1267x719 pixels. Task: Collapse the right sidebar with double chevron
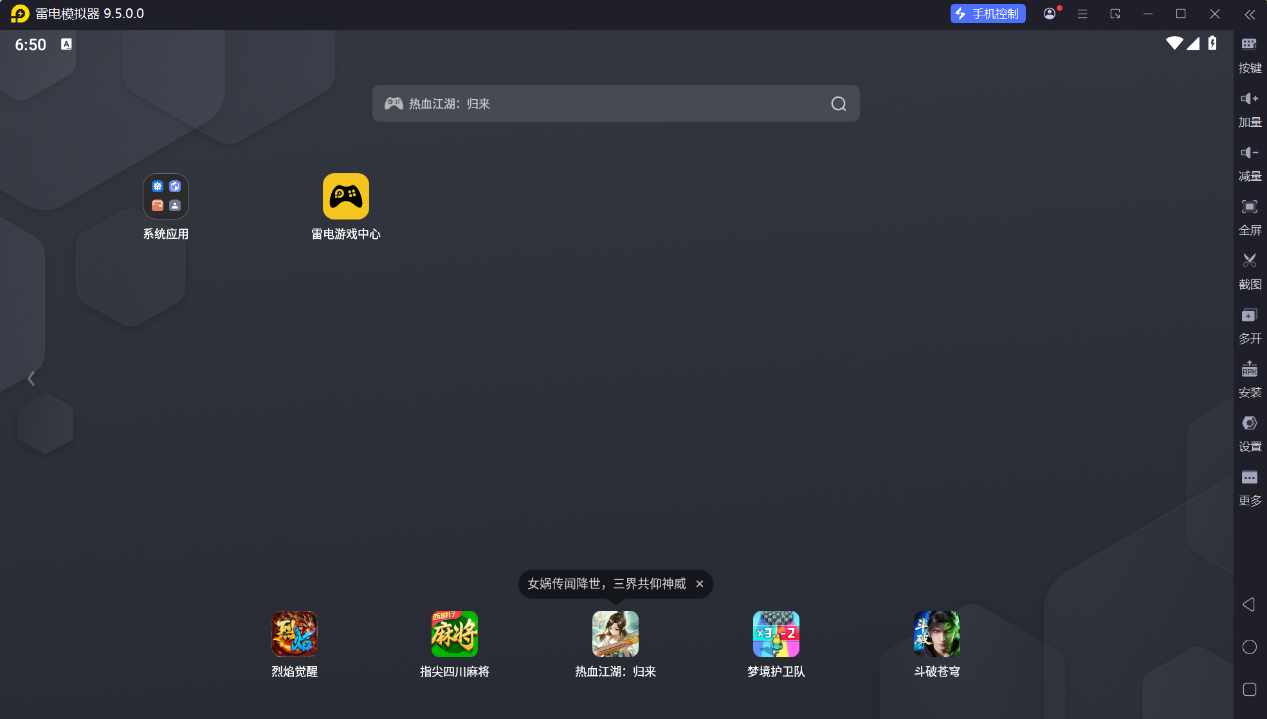1249,14
